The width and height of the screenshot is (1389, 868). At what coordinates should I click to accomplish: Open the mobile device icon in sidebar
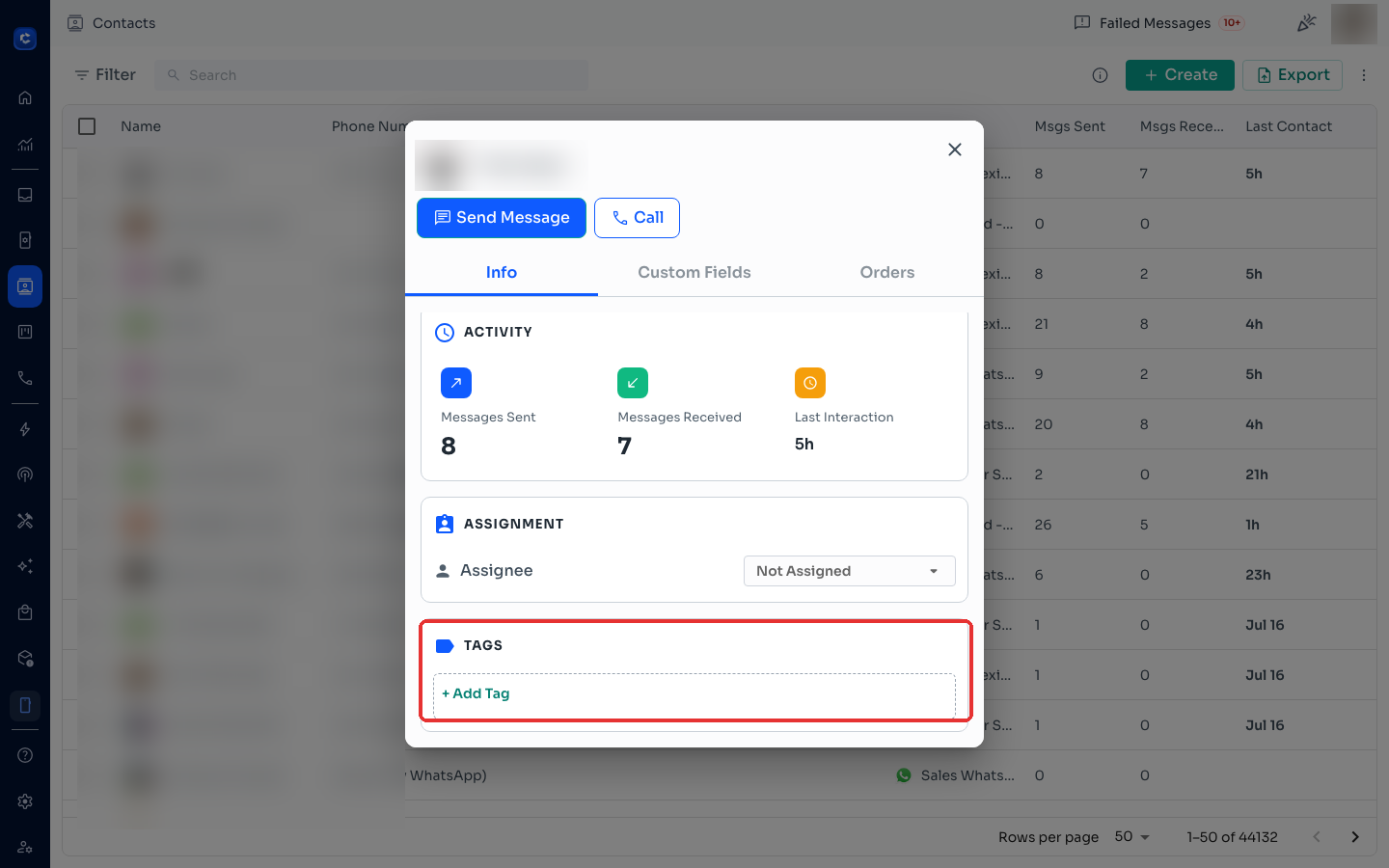point(25,705)
